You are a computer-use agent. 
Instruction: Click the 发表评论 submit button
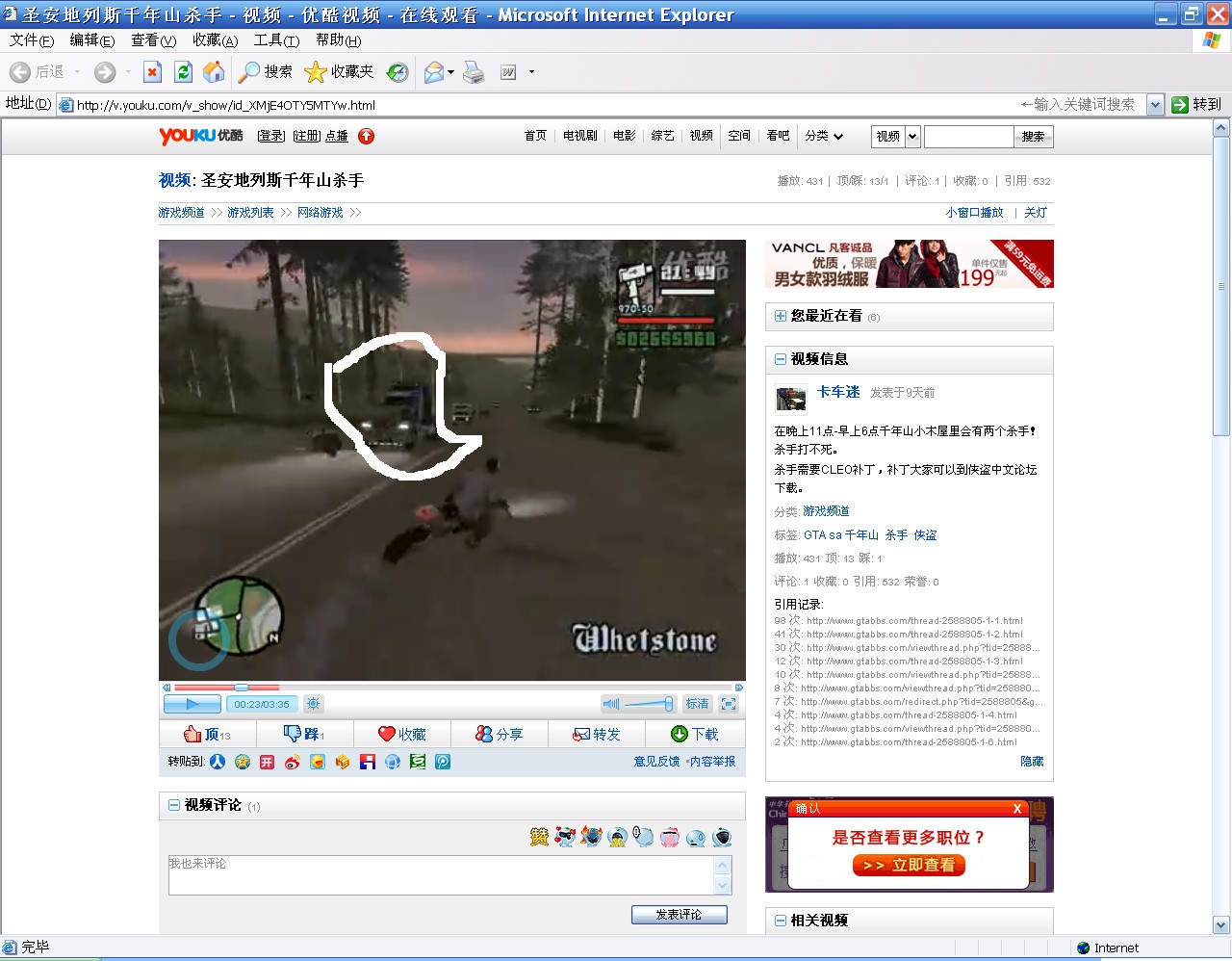point(679,914)
